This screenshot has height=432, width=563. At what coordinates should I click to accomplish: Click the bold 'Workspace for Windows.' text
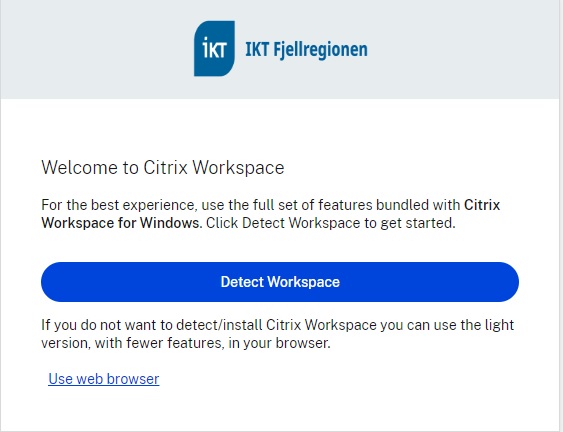click(x=122, y=223)
